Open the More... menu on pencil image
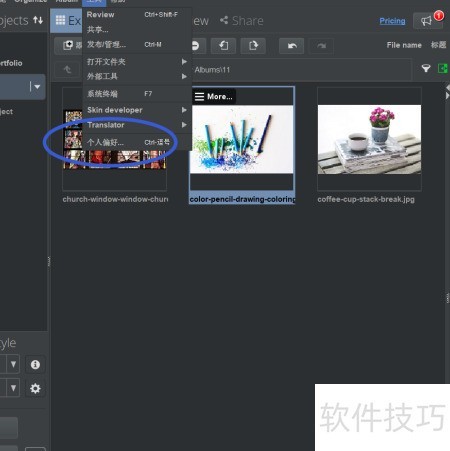450x451 pixels. point(214,97)
